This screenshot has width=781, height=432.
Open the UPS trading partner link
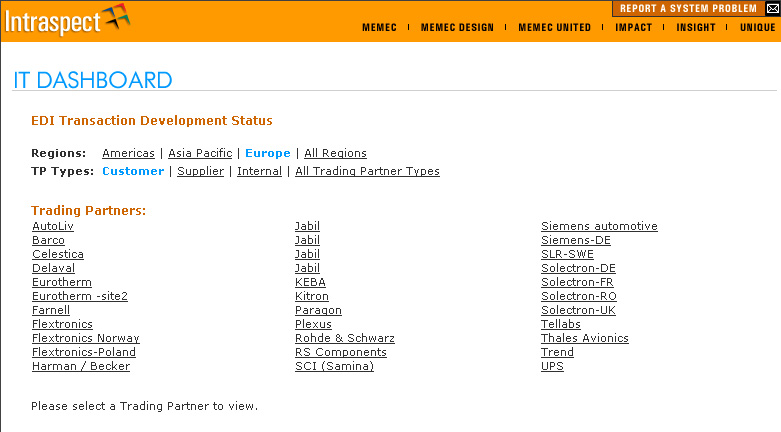point(552,366)
